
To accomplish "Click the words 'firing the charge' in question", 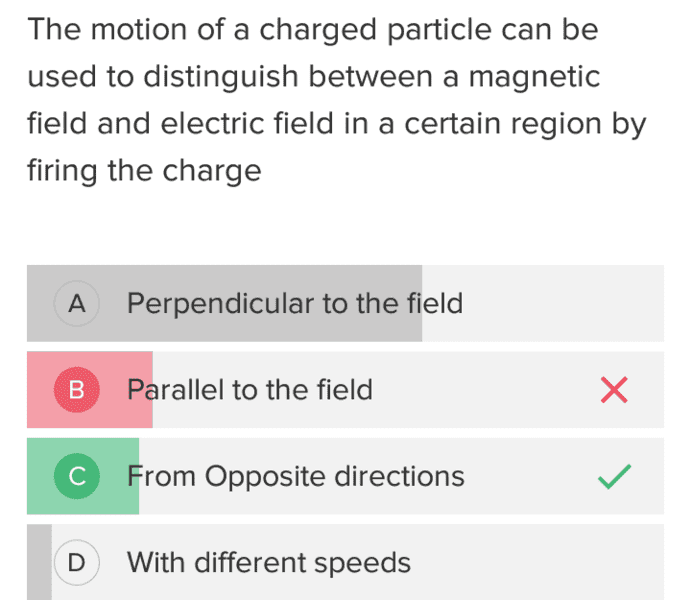I will coord(145,171).
